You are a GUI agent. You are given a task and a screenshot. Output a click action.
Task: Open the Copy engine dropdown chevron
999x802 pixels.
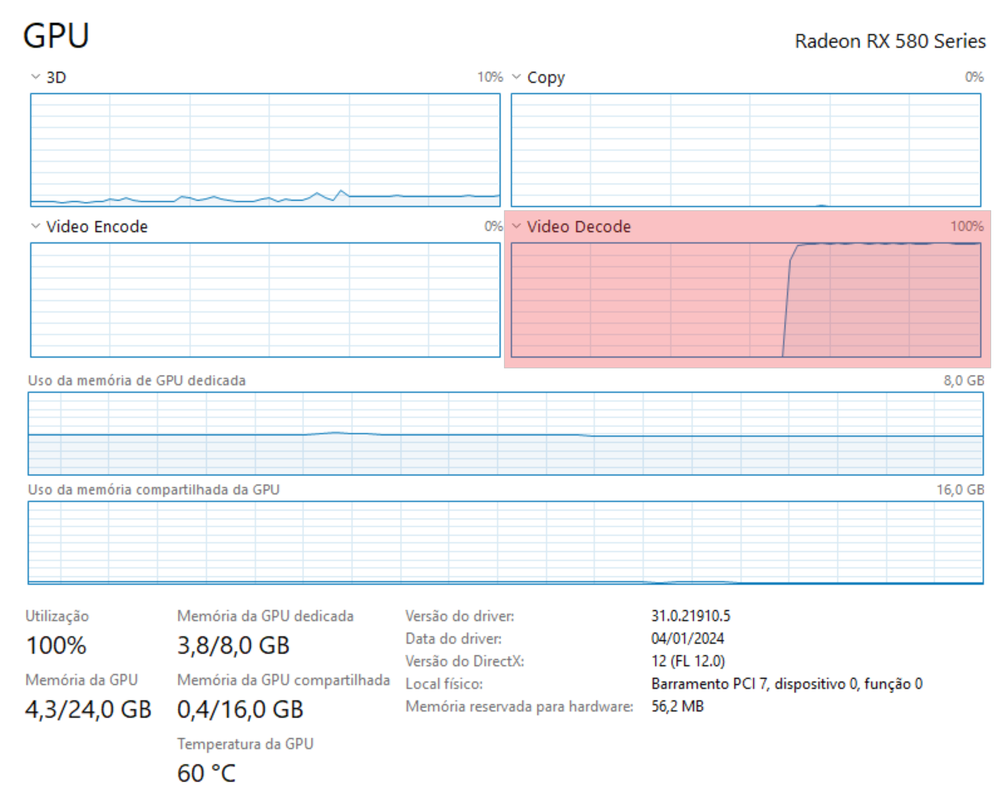tap(517, 77)
